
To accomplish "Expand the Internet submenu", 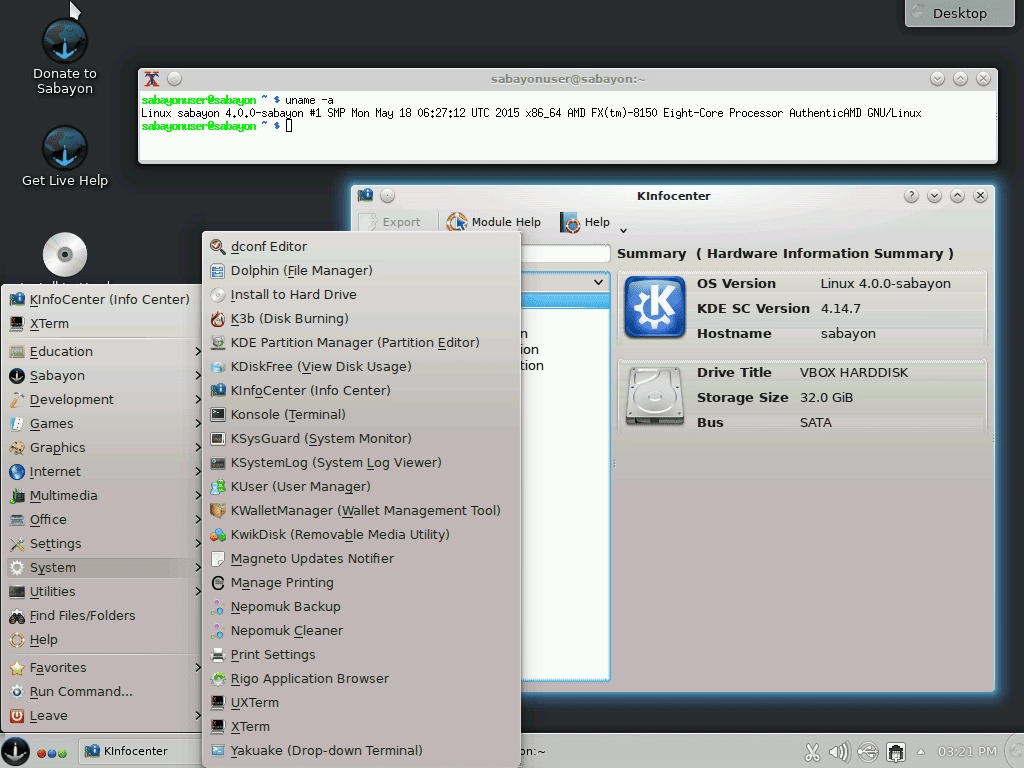I will tap(104, 472).
